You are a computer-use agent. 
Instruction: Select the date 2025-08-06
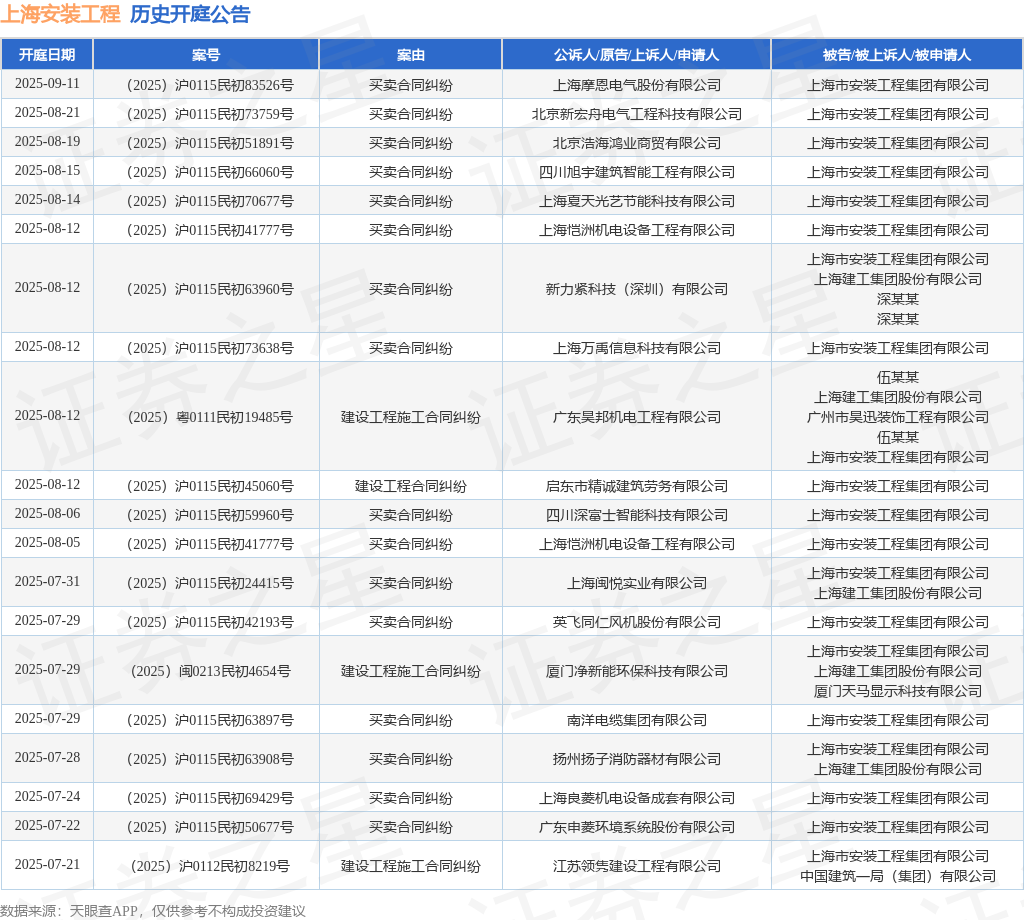pos(47,514)
